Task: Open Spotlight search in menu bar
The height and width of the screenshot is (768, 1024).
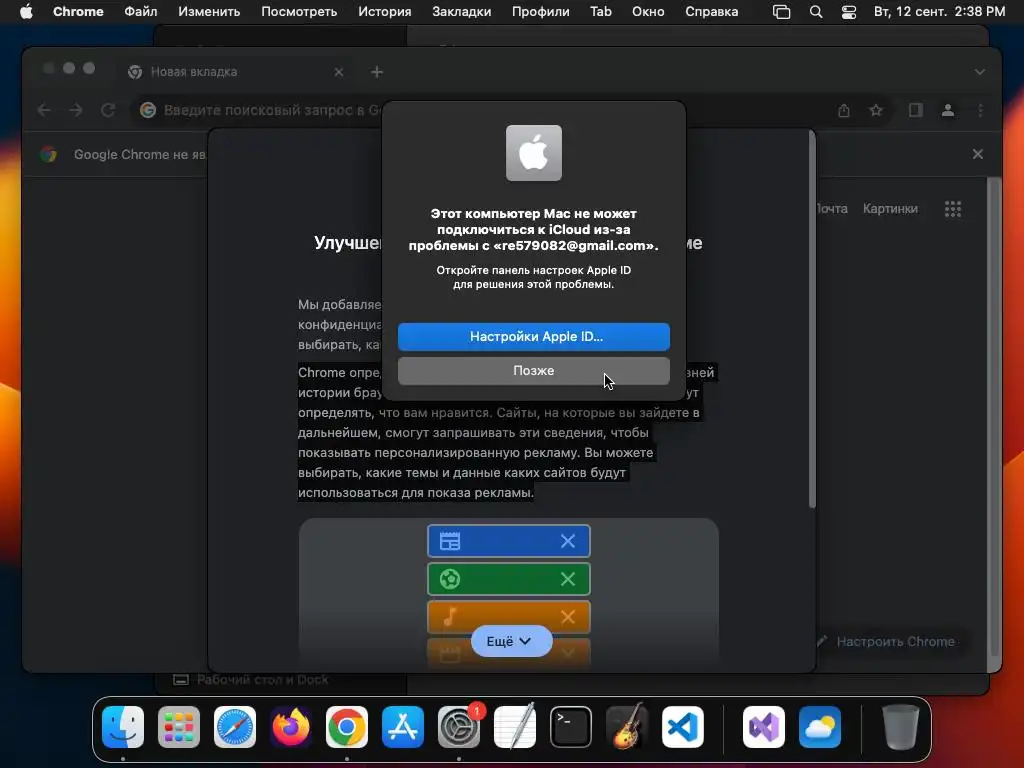Action: point(816,12)
